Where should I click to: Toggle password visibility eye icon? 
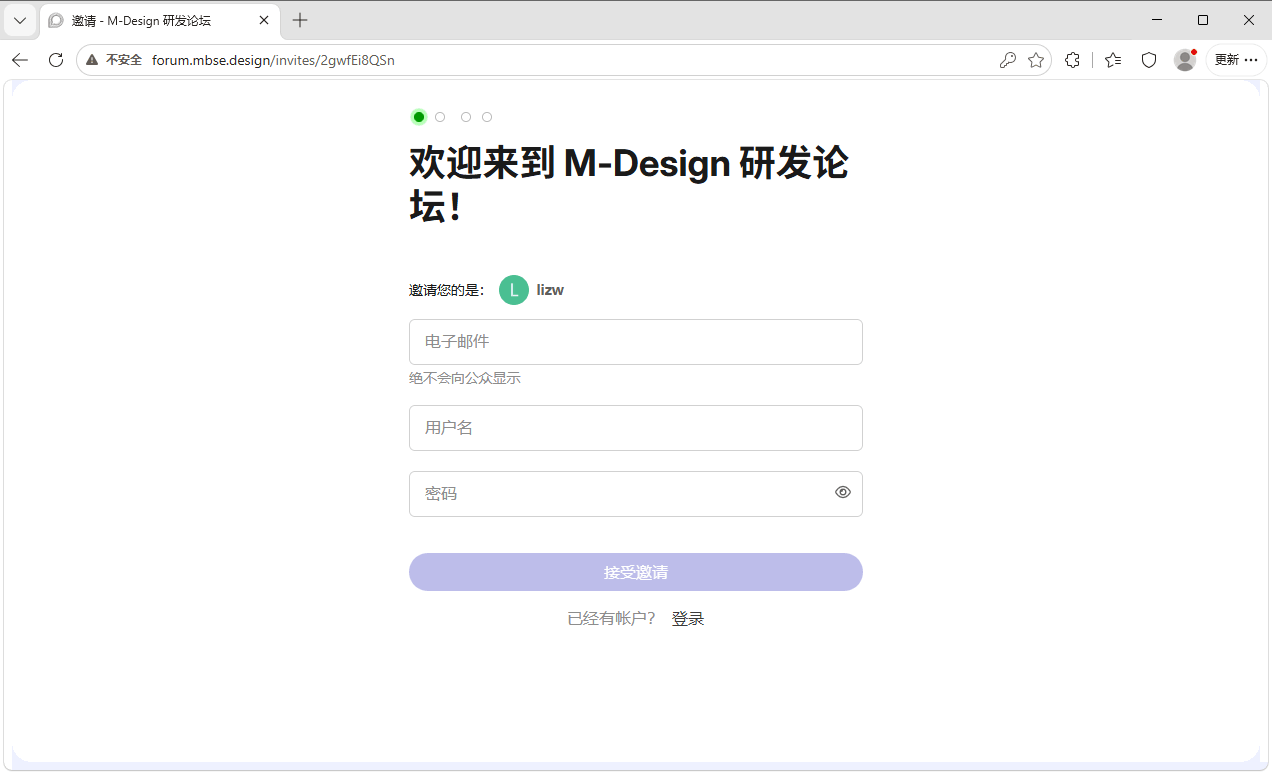click(843, 492)
